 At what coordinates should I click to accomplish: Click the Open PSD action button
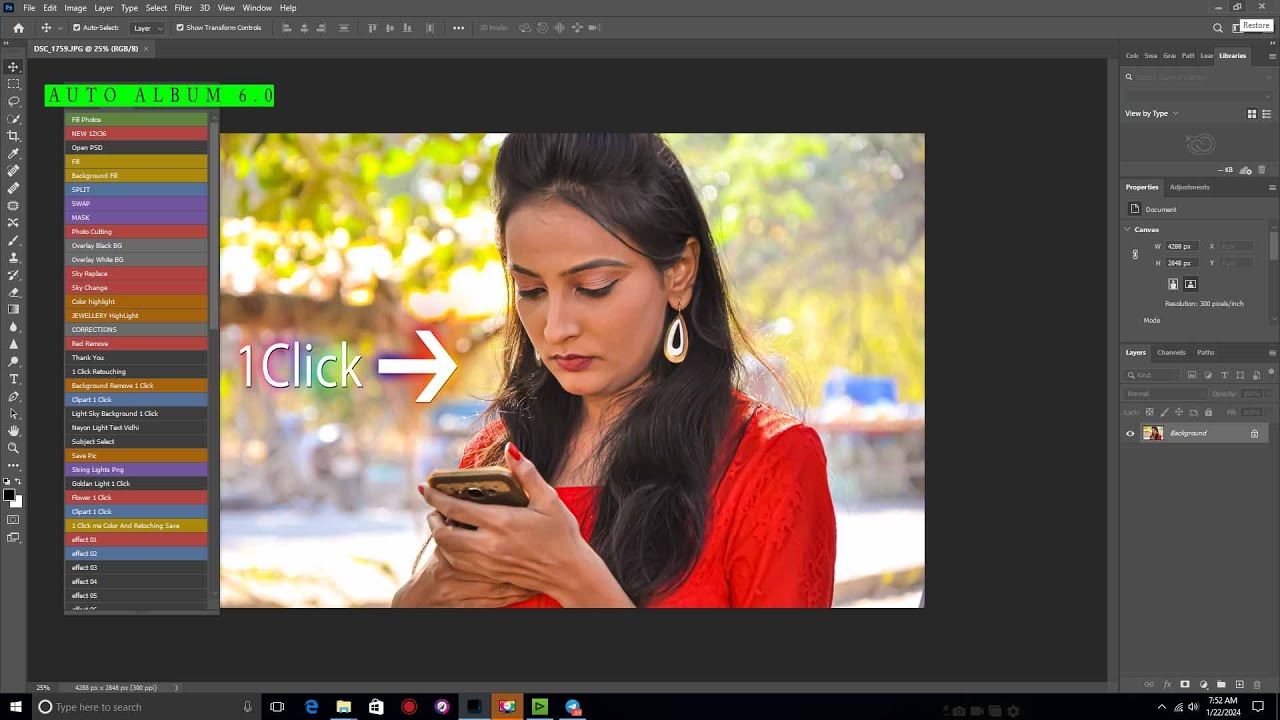136,147
